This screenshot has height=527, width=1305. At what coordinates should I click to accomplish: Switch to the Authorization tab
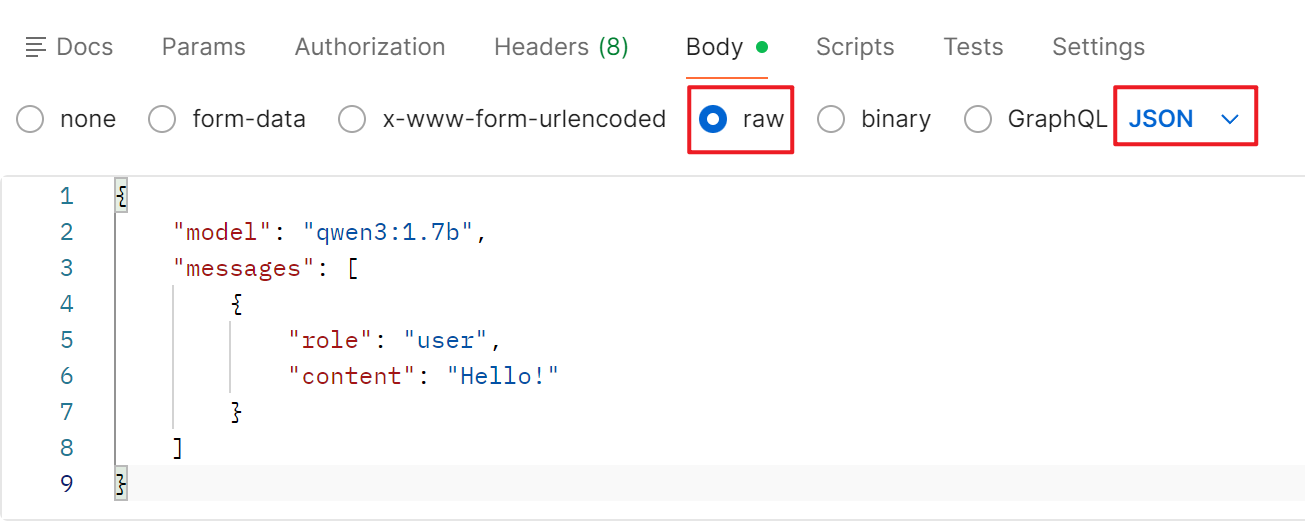click(369, 47)
